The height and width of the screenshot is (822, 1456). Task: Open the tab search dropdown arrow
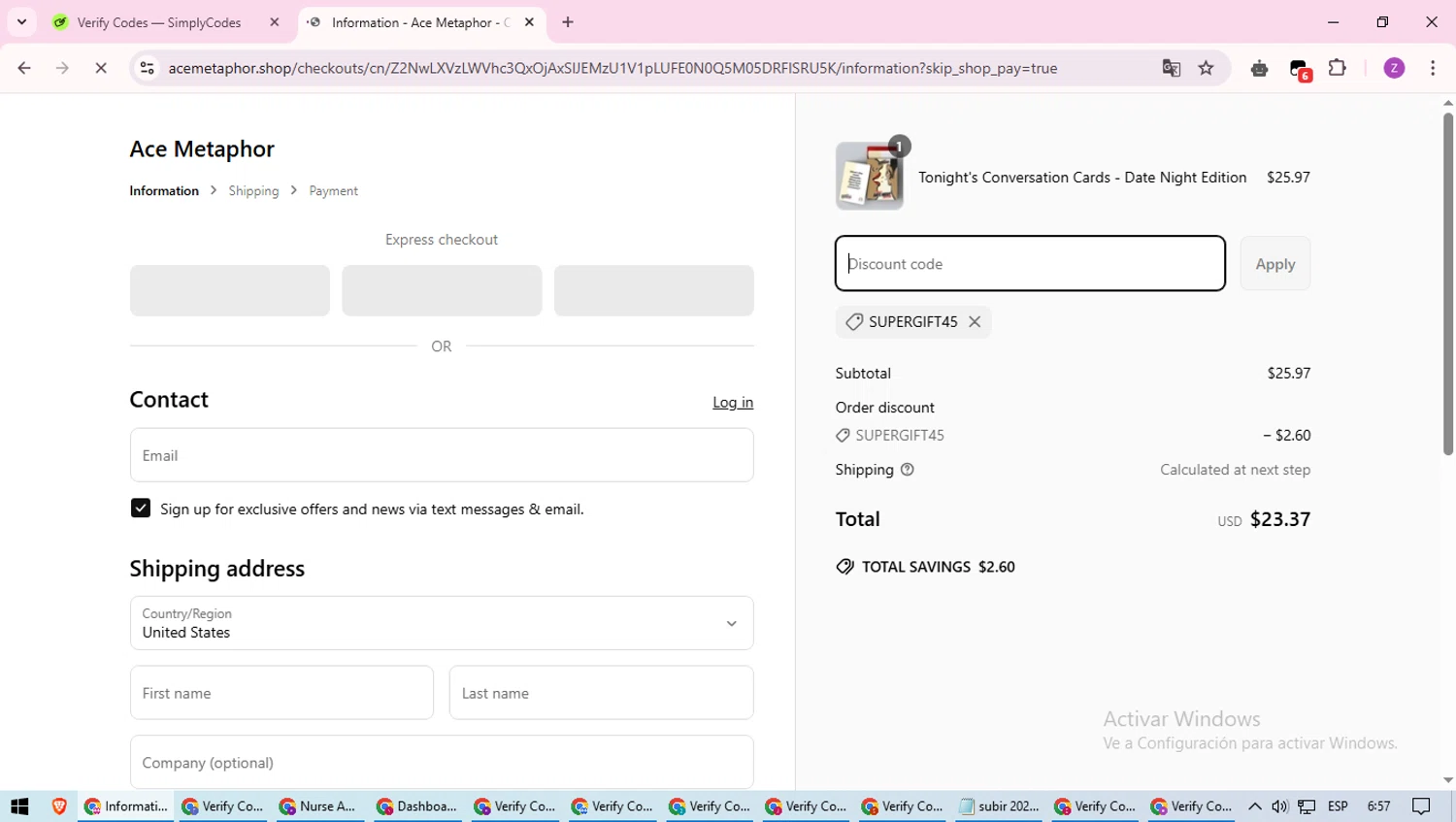coord(21,22)
